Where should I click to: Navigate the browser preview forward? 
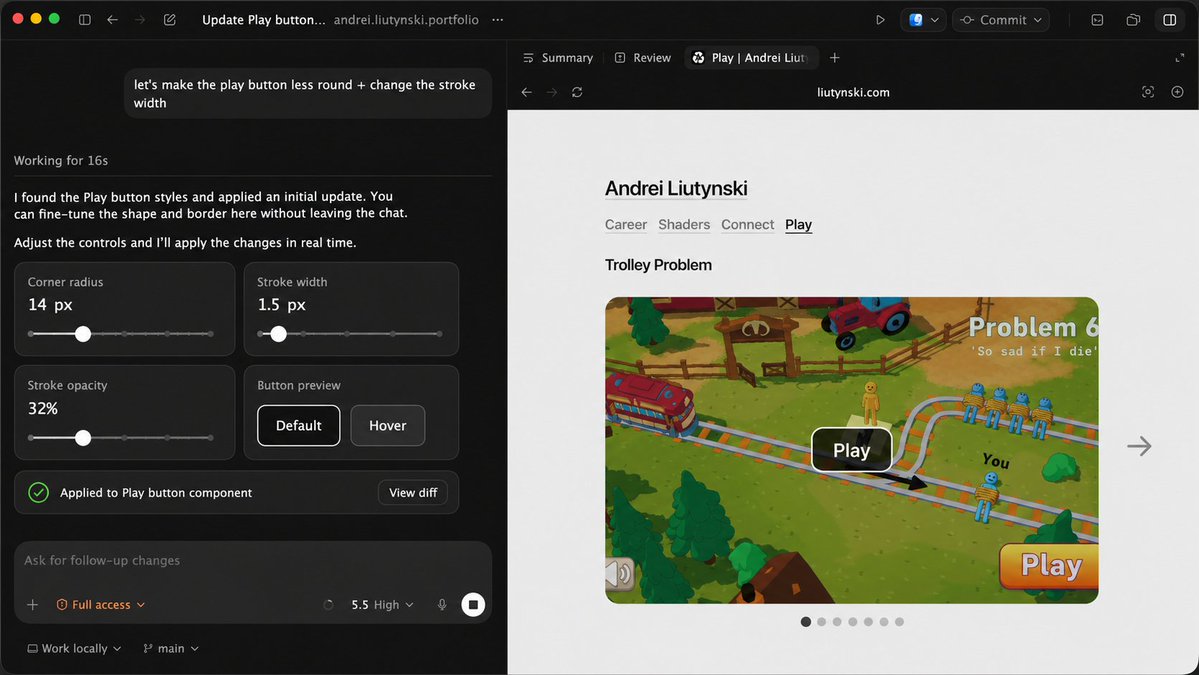pyautogui.click(x=552, y=92)
